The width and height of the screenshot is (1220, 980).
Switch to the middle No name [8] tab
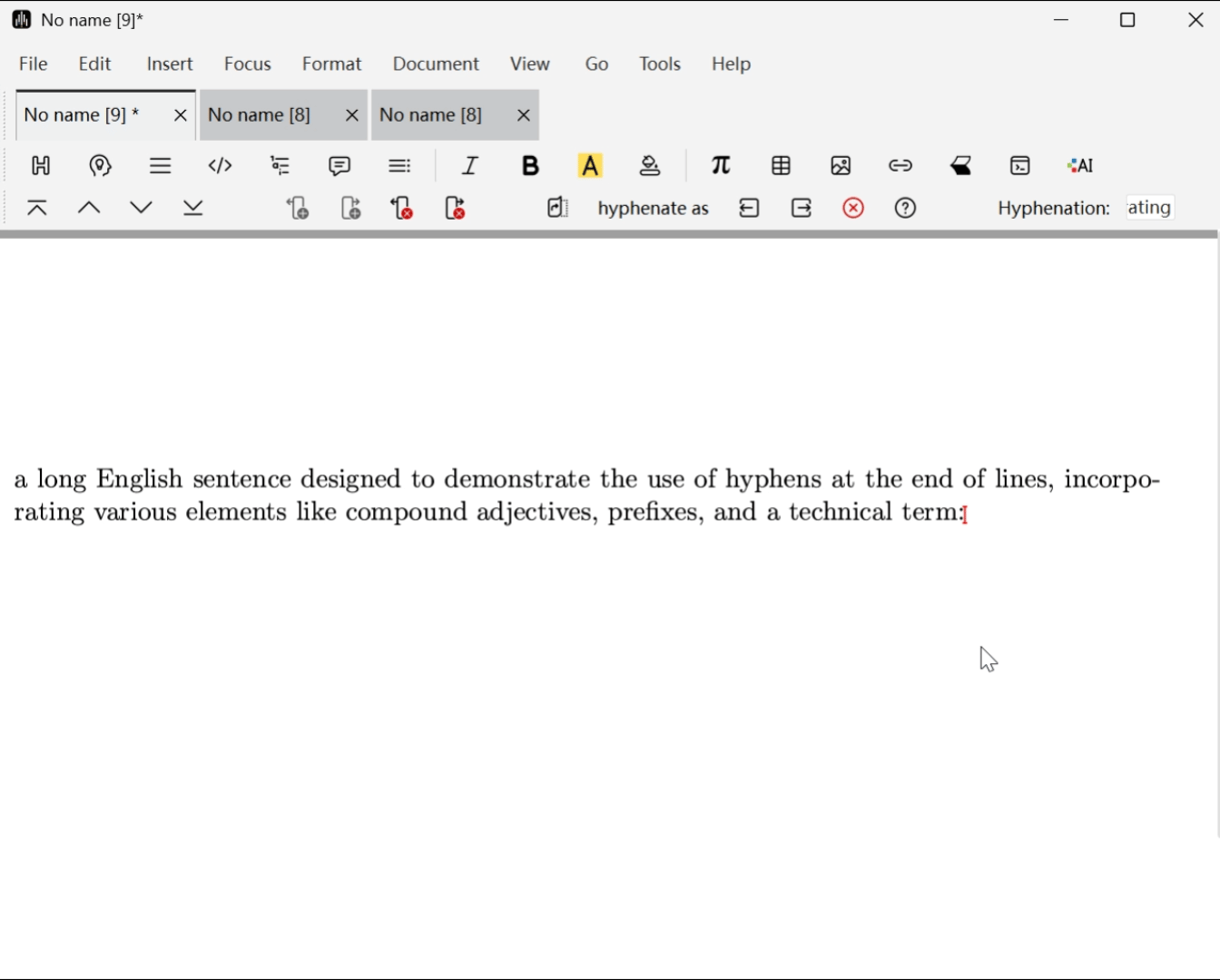261,116
